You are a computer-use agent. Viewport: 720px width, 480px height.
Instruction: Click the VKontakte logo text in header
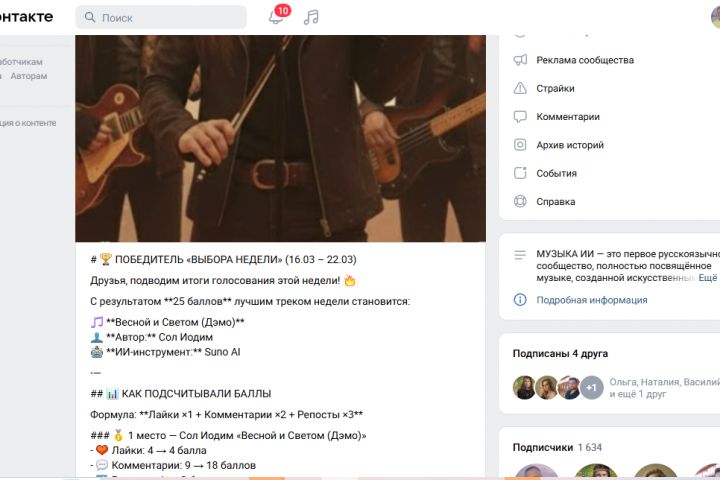coord(25,17)
